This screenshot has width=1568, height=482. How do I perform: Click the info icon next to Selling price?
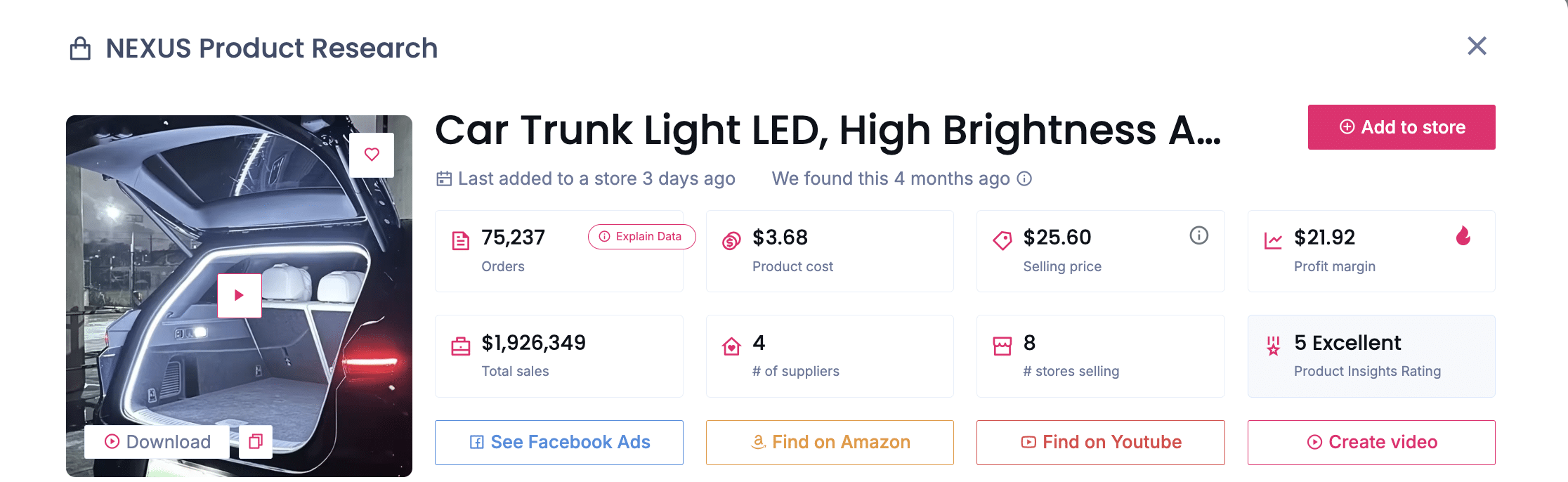[1199, 236]
